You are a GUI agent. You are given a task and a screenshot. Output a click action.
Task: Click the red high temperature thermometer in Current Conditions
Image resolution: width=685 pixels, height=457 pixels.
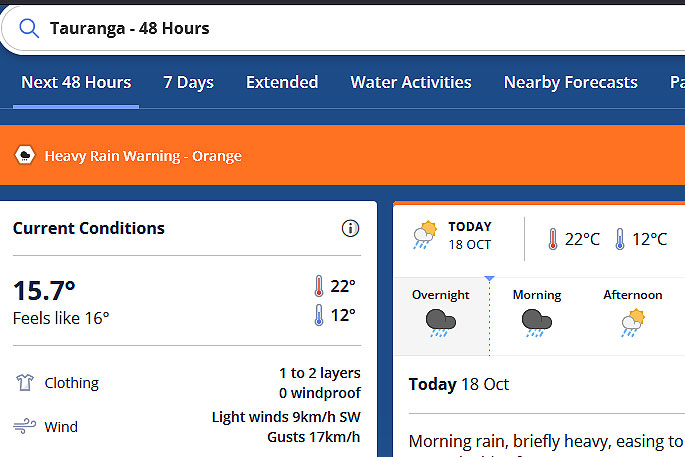point(319,286)
